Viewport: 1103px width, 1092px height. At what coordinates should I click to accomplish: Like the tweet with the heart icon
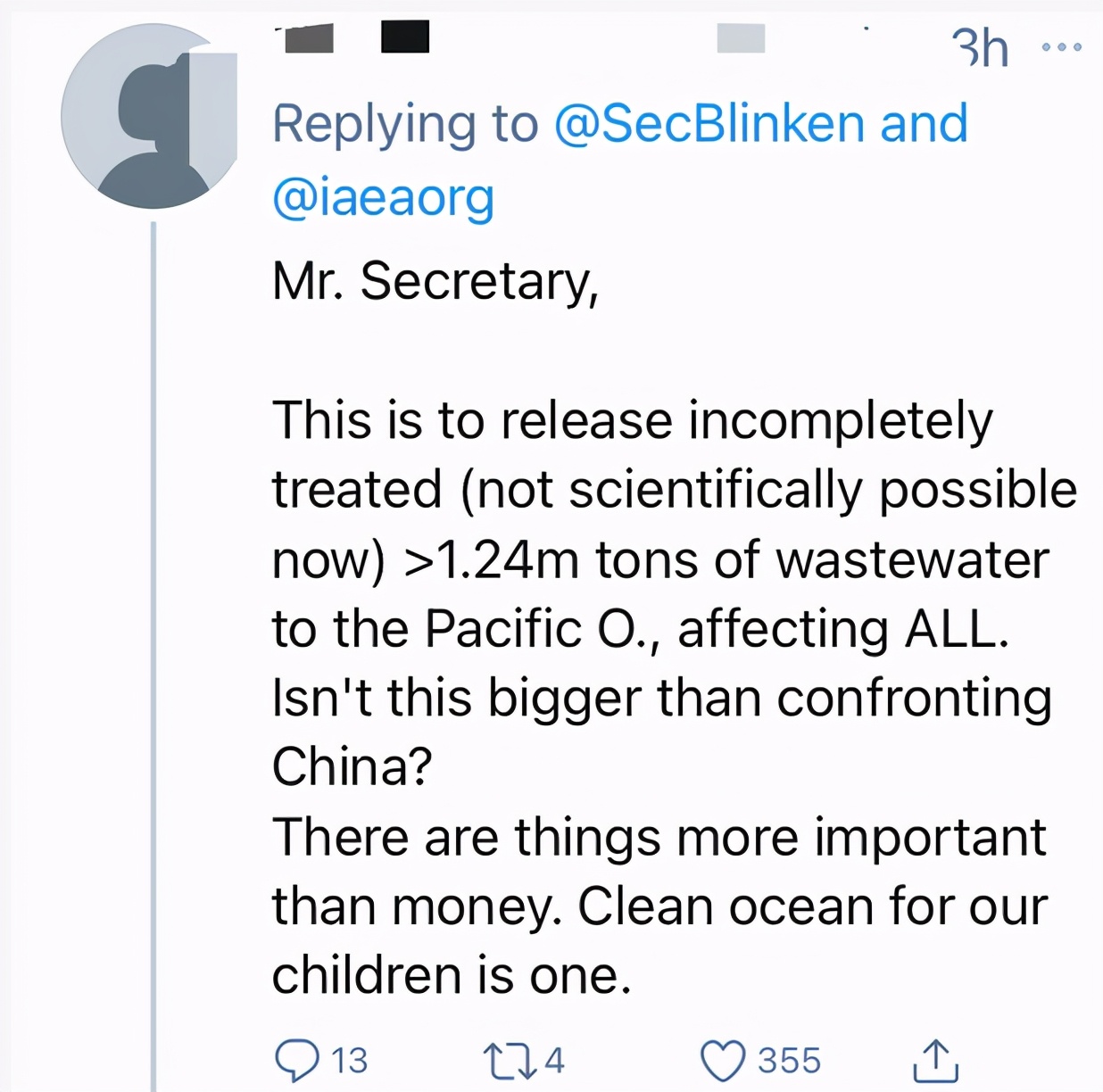tap(722, 1062)
